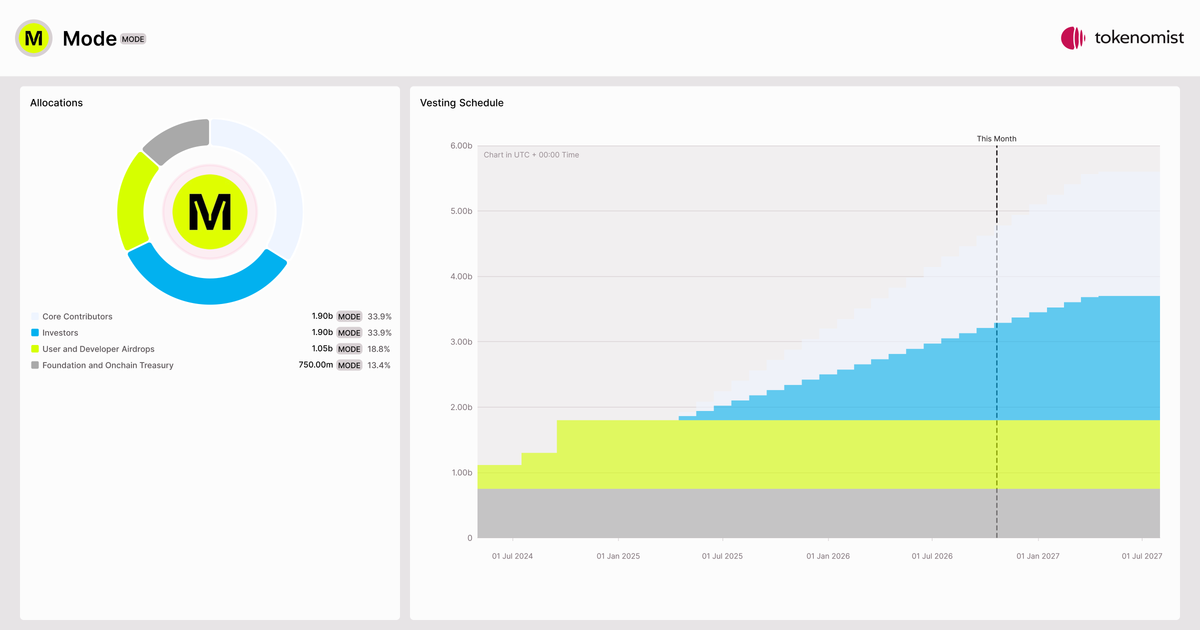
Task: Click the 1.05b airdrops amount
Action: 321,349
